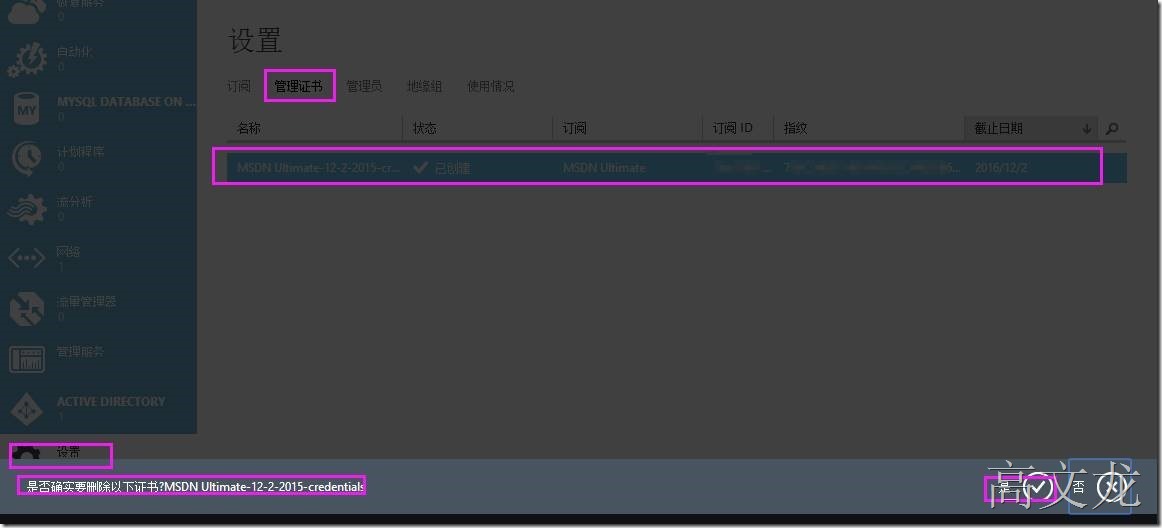Image resolution: width=1162 pixels, height=528 pixels.
Task: Switch to the 订阅 tab
Action: 239,86
